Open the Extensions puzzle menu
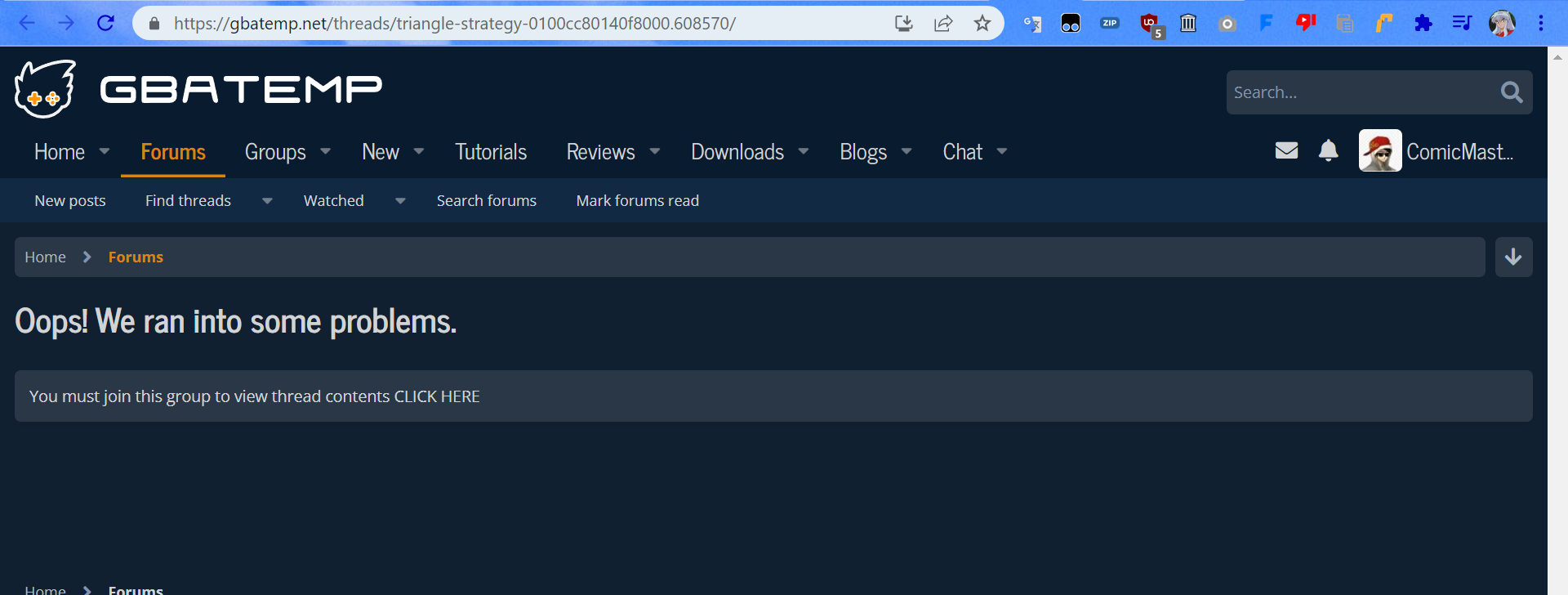1568x595 pixels. pyautogui.click(x=1423, y=23)
